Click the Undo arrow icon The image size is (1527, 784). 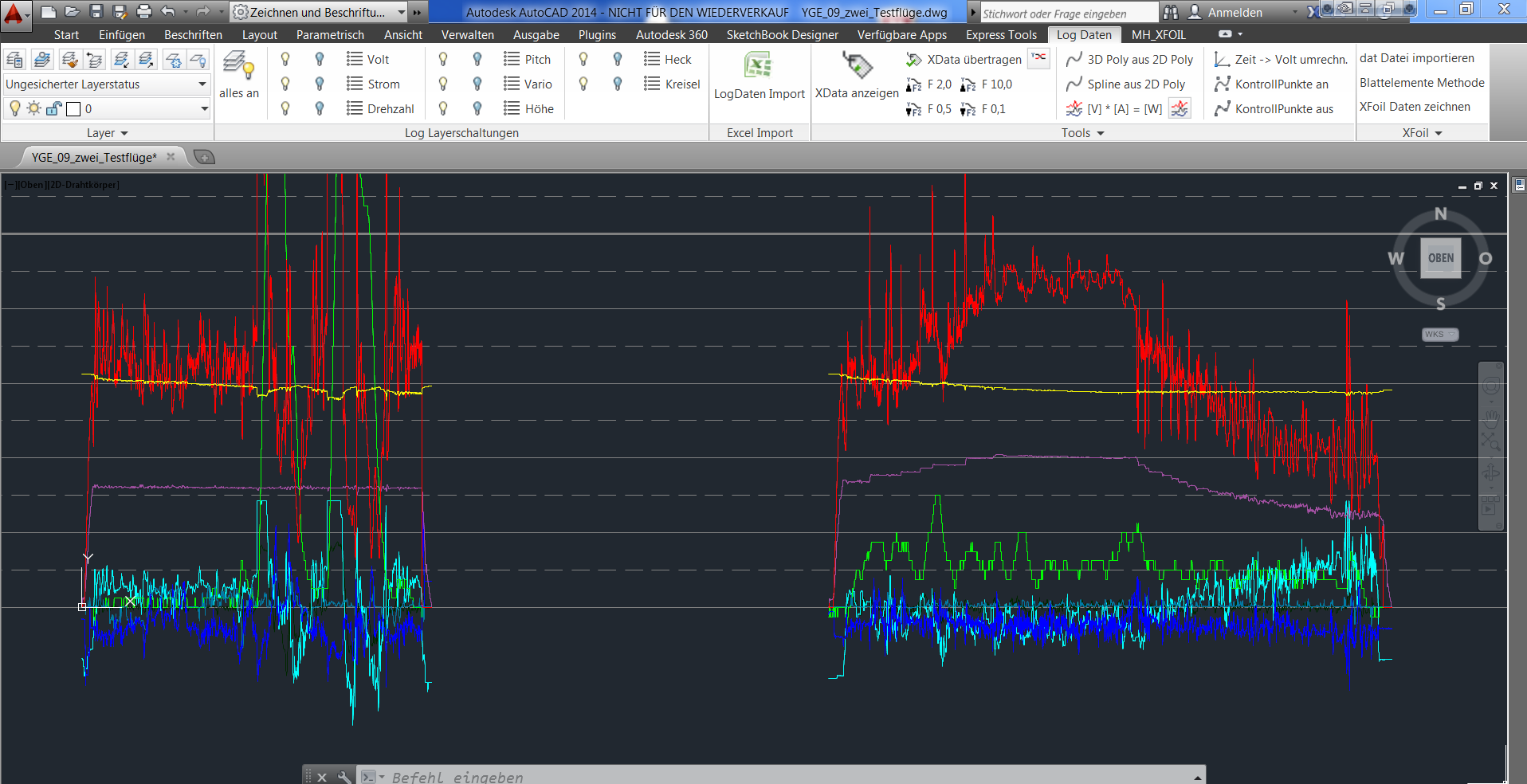(x=167, y=11)
